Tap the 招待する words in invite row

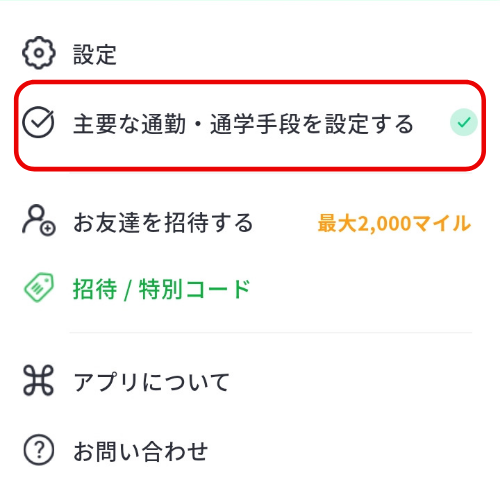tap(209, 222)
